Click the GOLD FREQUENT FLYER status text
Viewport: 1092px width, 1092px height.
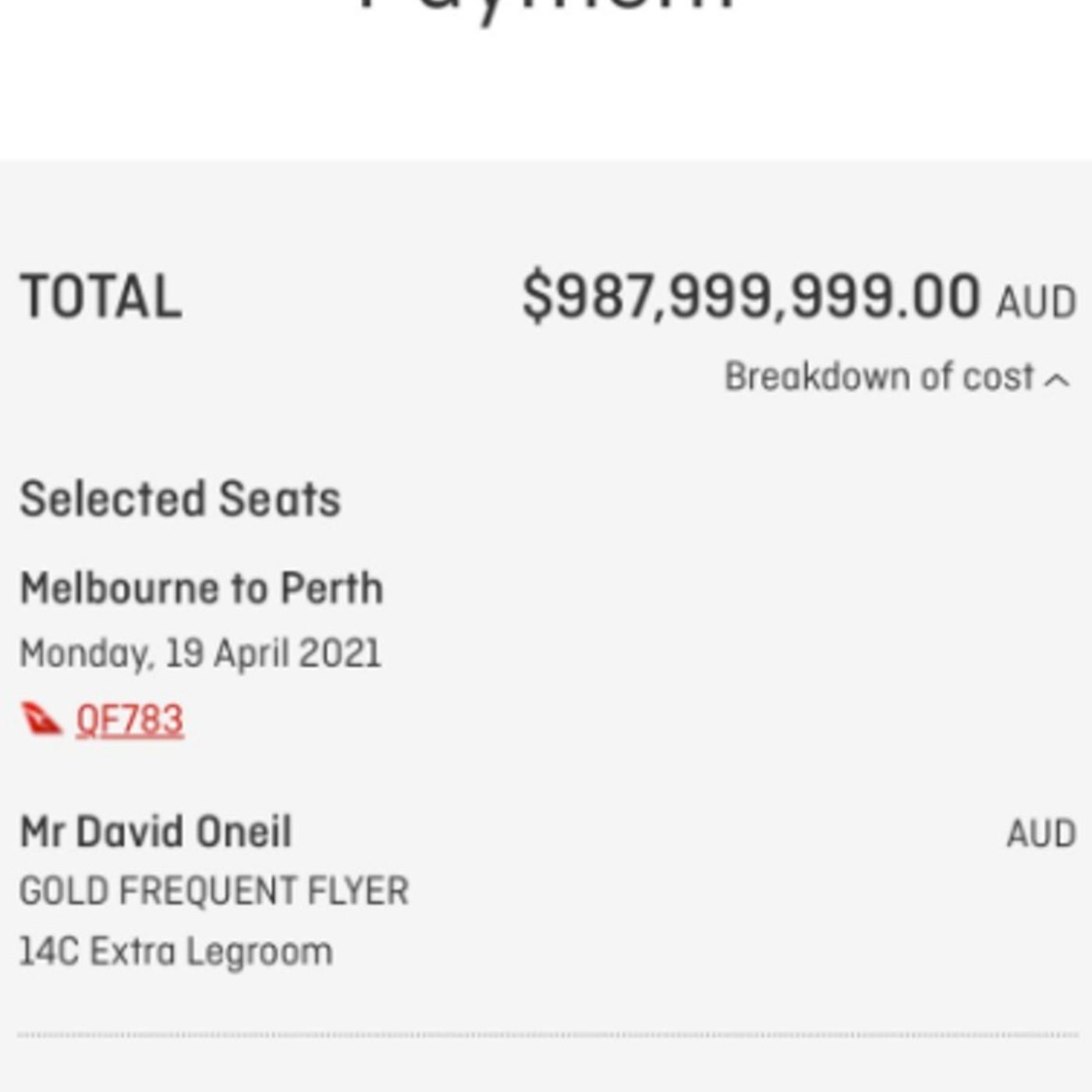point(214,891)
